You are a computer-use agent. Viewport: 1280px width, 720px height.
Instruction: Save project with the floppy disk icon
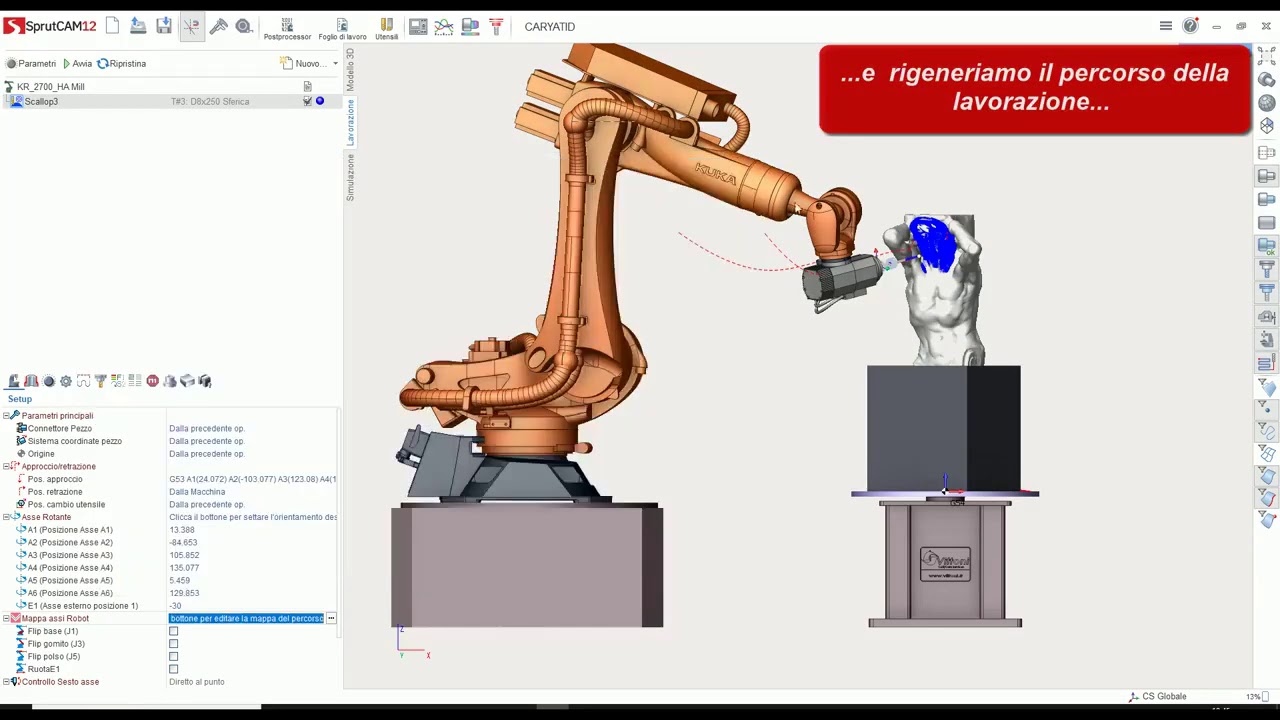click(x=164, y=26)
